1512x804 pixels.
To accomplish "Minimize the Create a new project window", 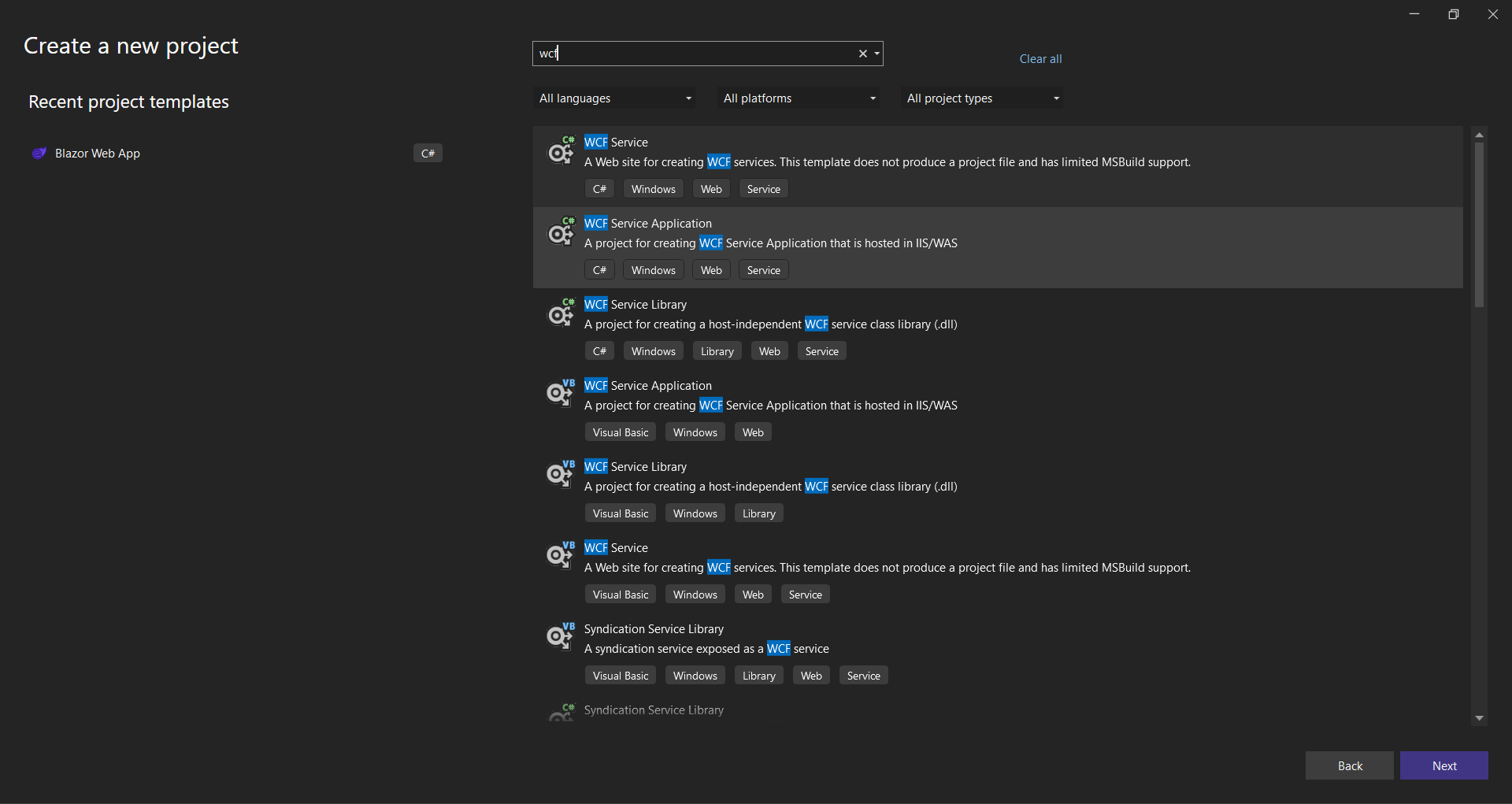I will pyautogui.click(x=1414, y=14).
